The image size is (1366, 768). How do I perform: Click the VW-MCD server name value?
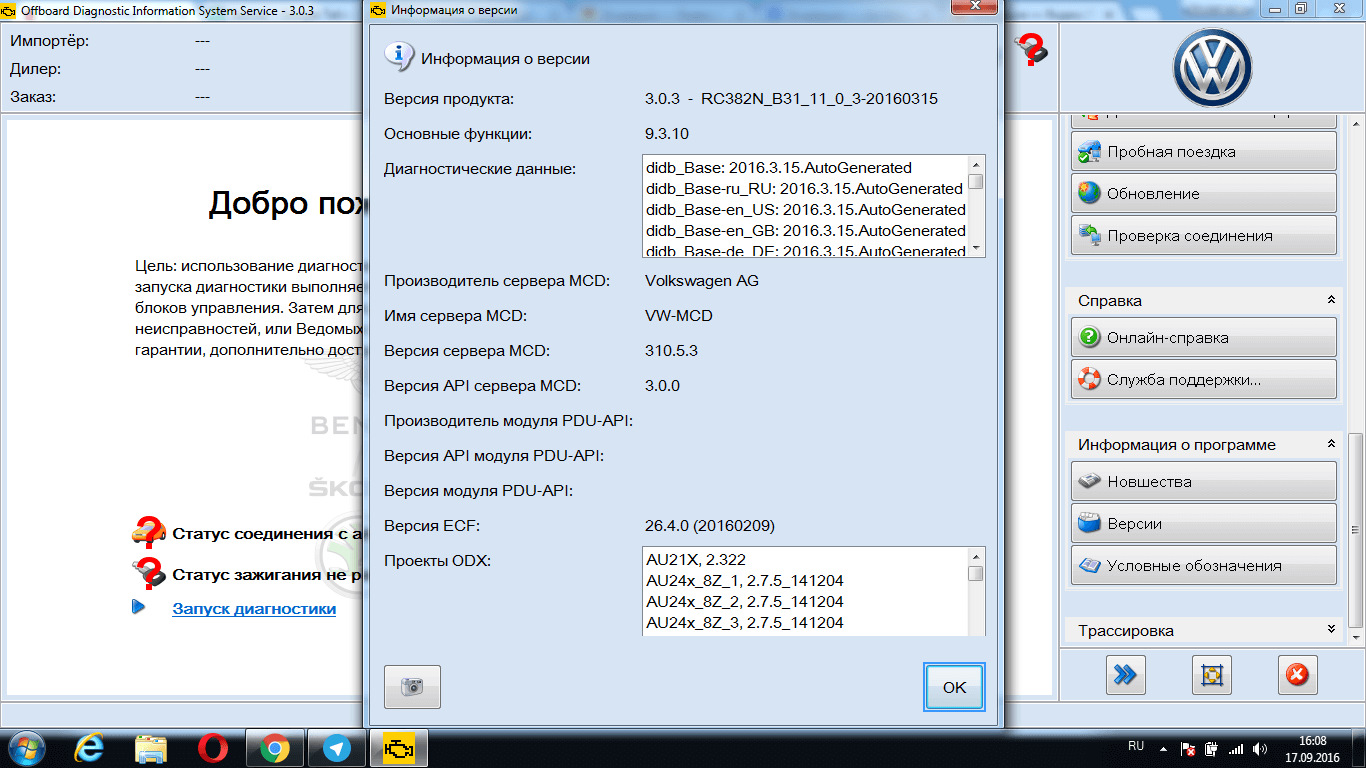tap(679, 315)
